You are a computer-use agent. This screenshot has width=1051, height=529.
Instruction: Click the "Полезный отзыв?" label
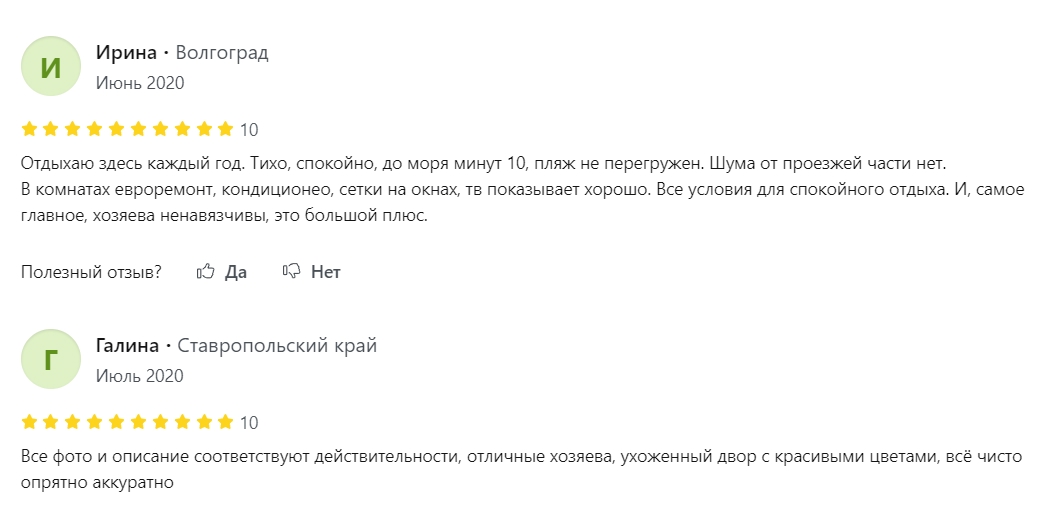[x=91, y=272]
